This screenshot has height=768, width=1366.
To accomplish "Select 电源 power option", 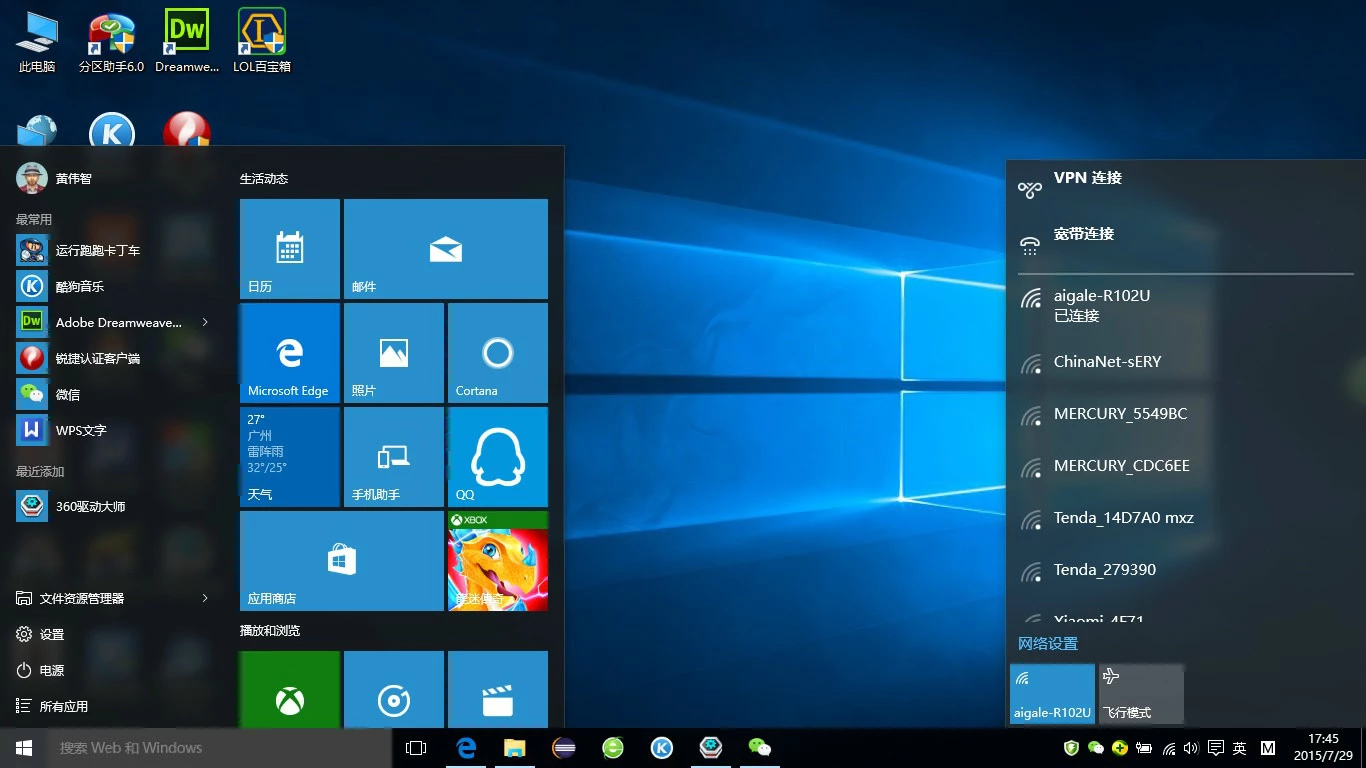I will point(51,670).
